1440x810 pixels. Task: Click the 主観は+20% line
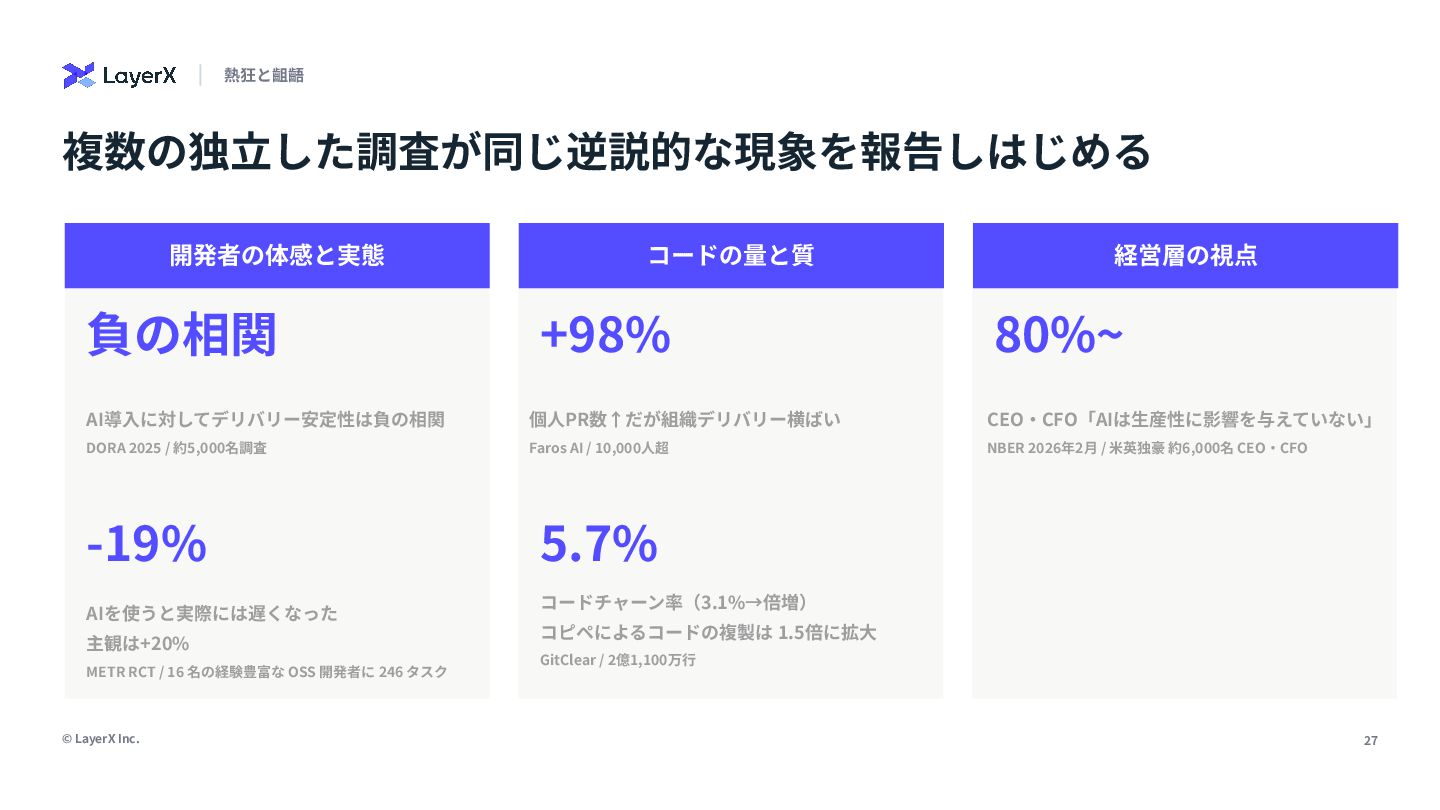click(137, 643)
